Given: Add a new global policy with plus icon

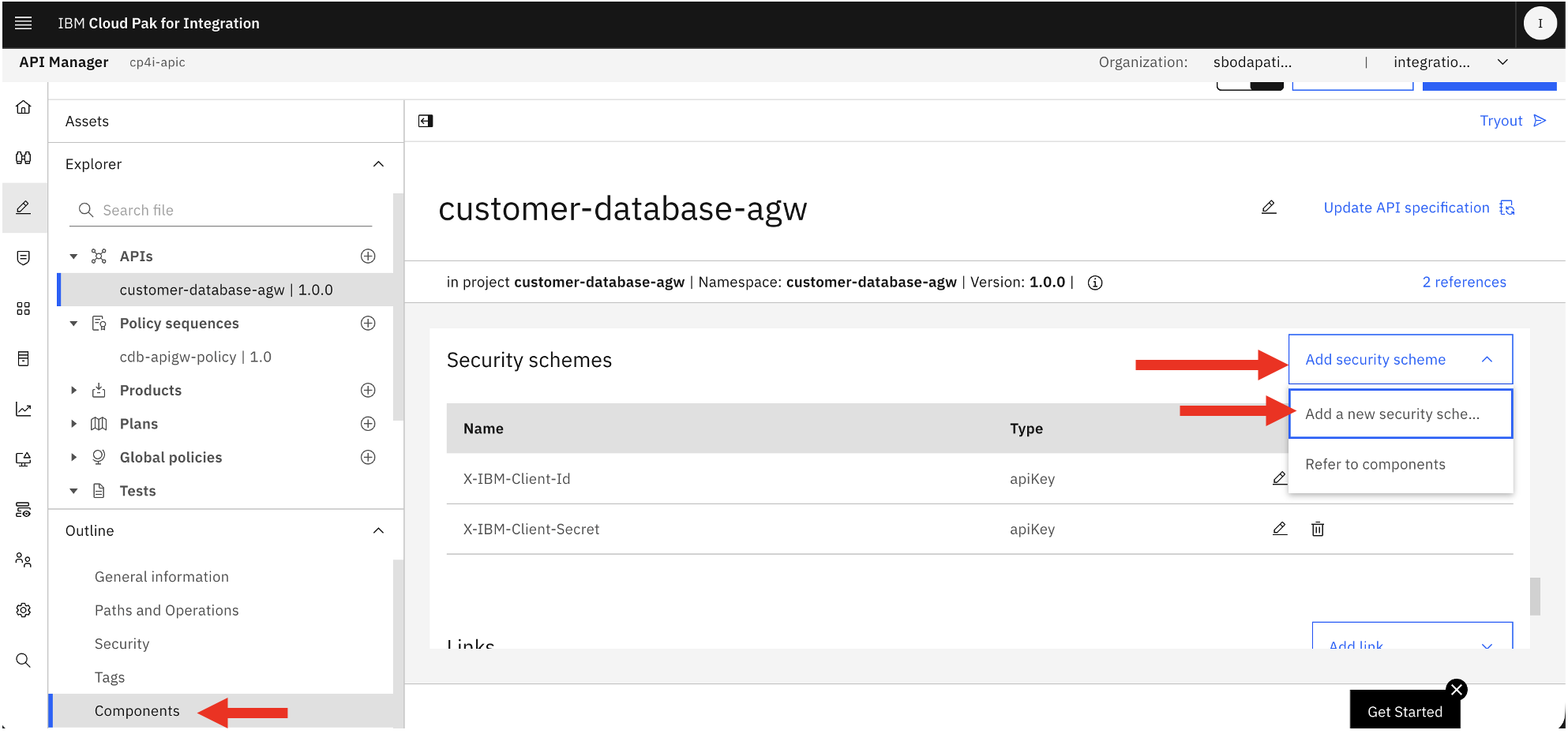Looking at the screenshot, I should click(368, 457).
